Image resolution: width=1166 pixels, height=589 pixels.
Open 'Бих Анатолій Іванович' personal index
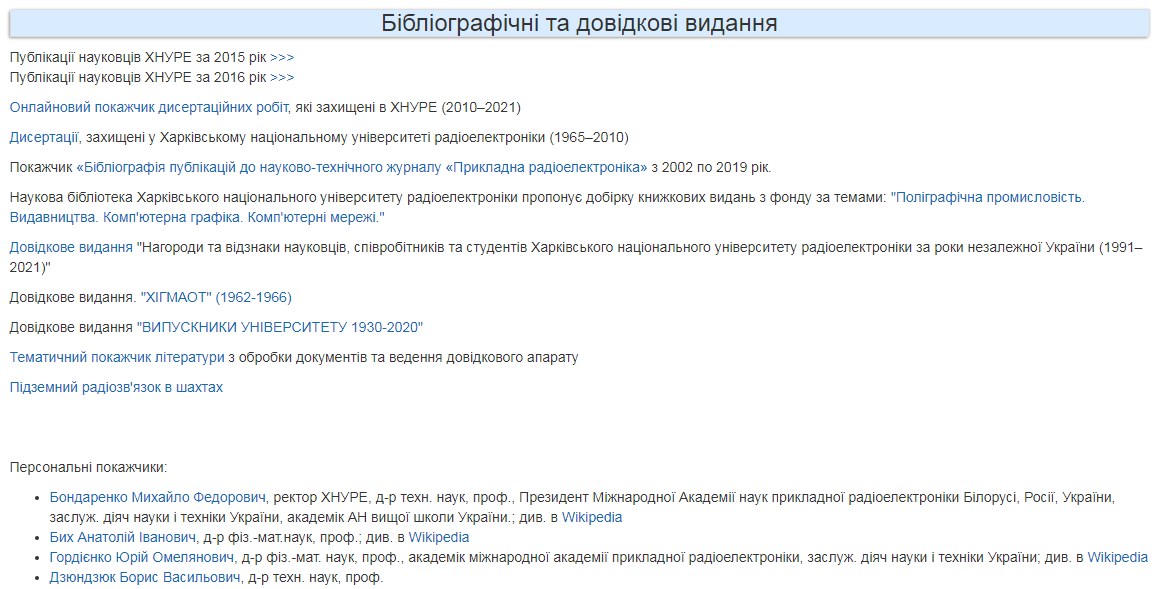click(x=123, y=538)
